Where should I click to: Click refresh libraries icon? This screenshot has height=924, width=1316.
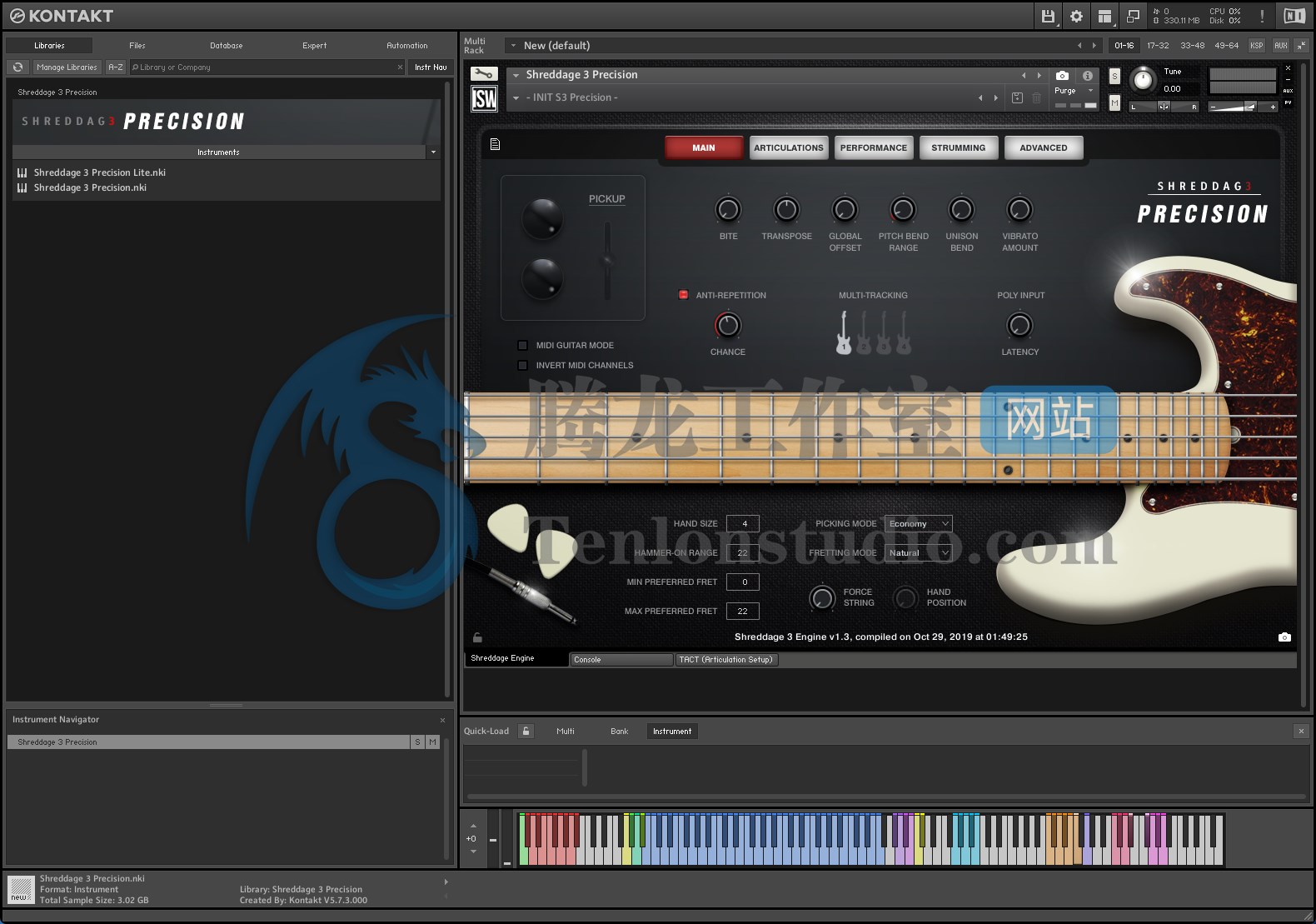[x=17, y=67]
